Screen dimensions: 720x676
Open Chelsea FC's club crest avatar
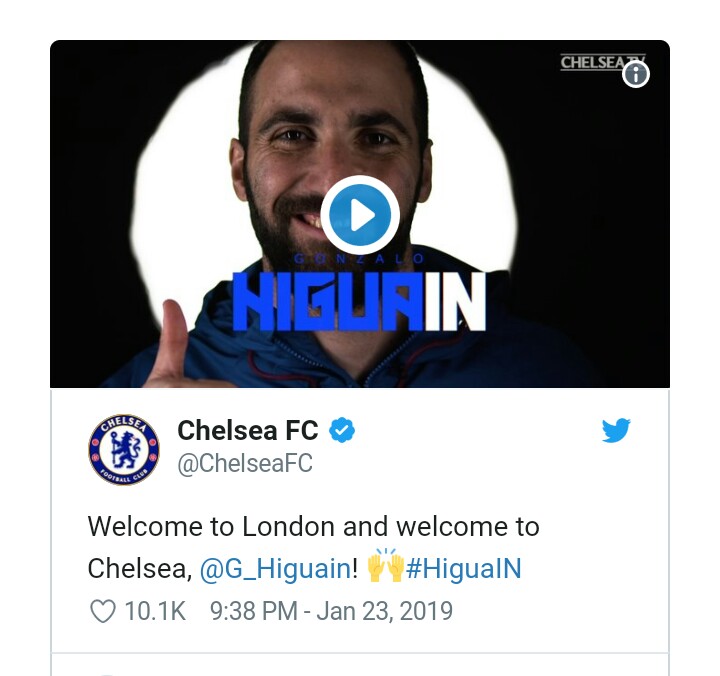point(124,448)
